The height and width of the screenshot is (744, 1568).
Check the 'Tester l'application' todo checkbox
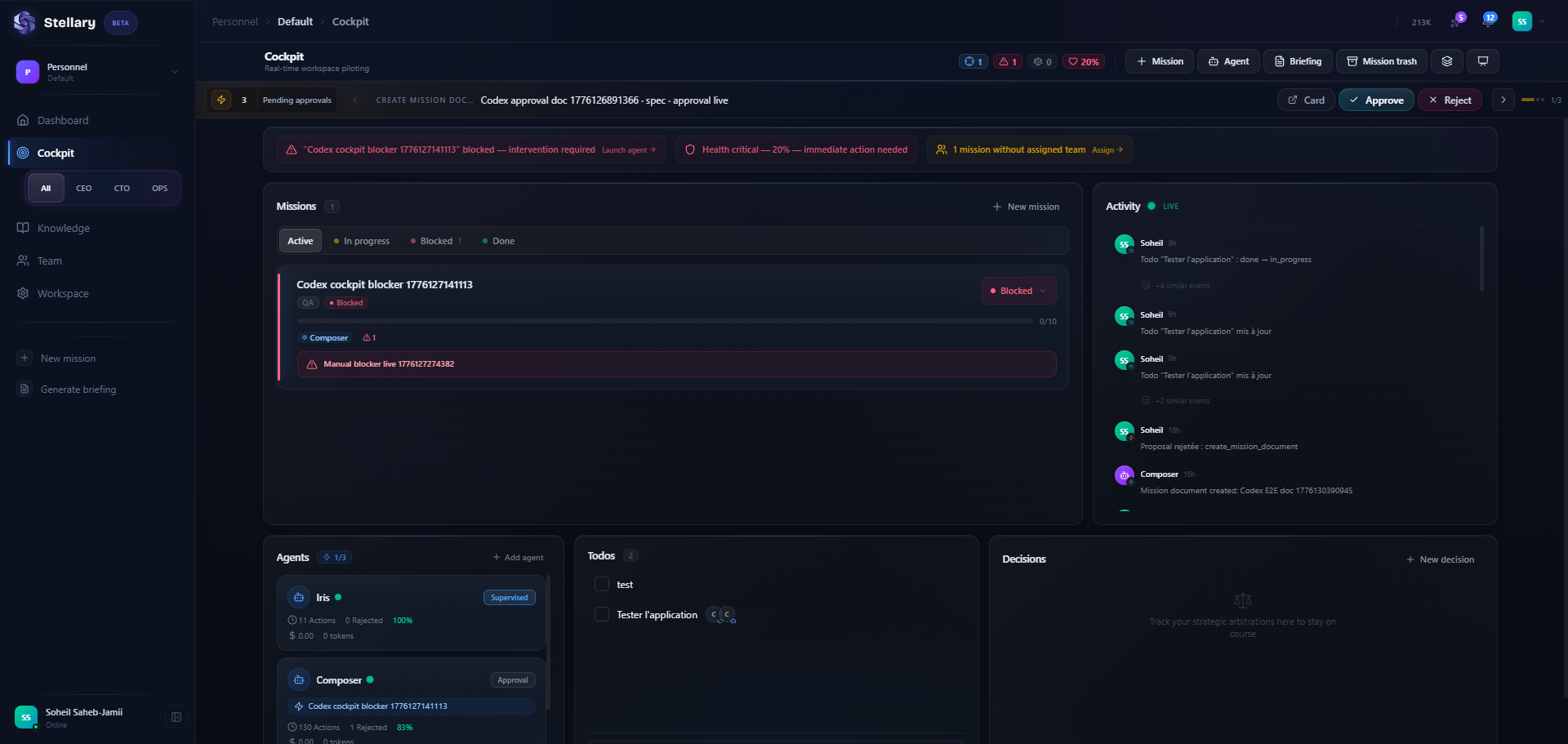click(x=602, y=614)
